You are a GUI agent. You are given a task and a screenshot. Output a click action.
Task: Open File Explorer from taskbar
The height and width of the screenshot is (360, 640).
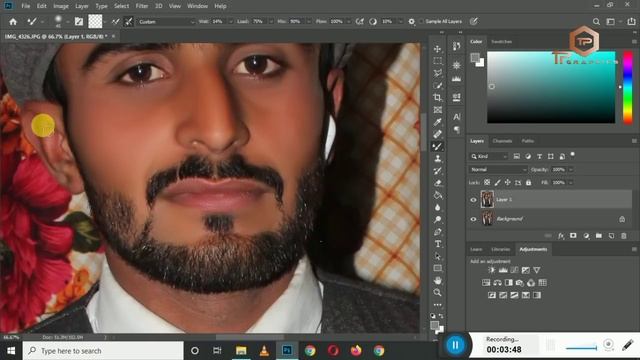[x=241, y=351]
